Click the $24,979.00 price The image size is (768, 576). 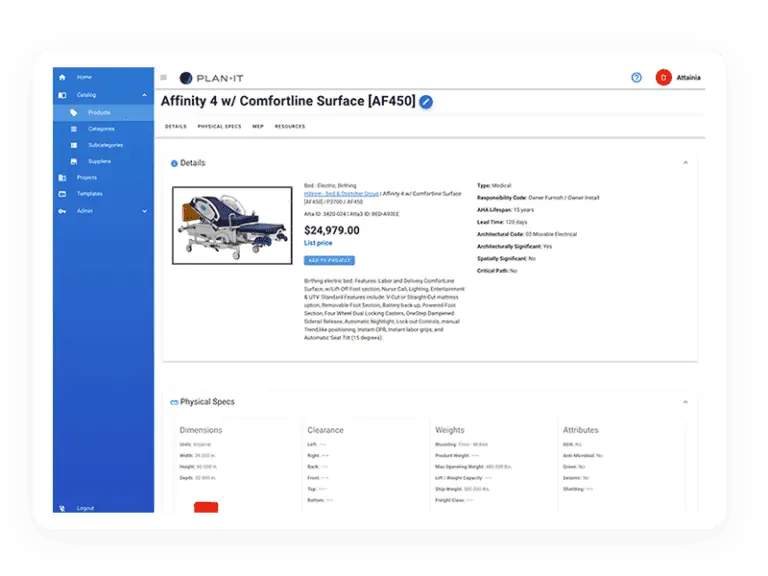(x=332, y=230)
